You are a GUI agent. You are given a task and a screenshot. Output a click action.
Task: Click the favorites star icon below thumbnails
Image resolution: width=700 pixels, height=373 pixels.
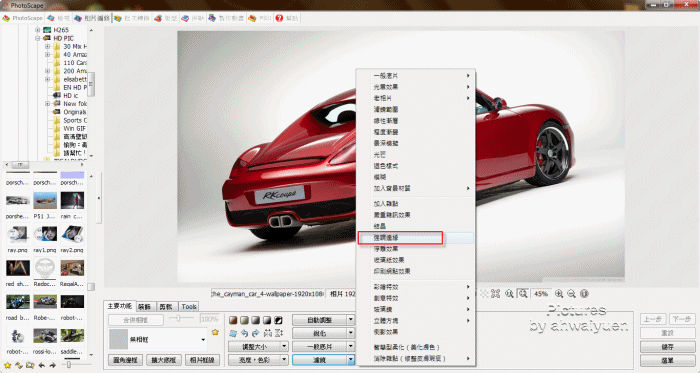pos(8,365)
